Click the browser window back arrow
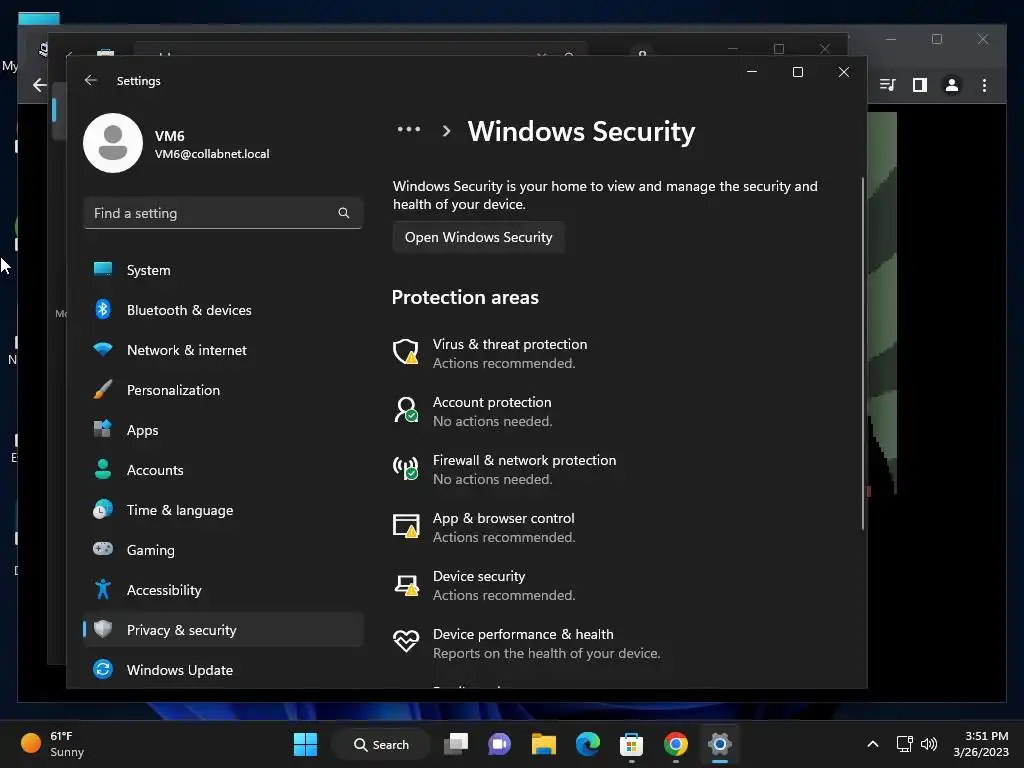The image size is (1024, 768). (40, 85)
